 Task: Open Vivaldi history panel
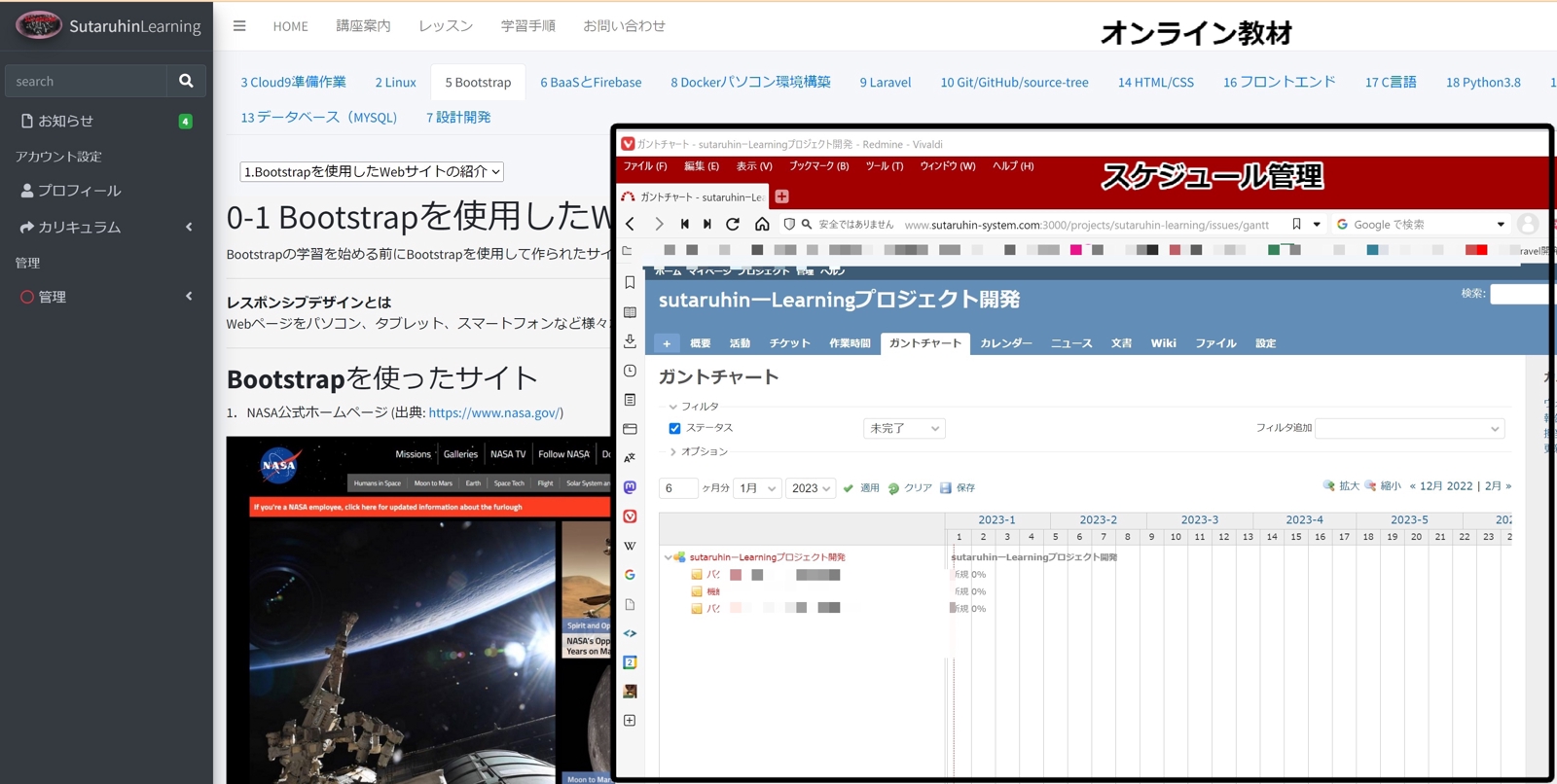(x=630, y=371)
